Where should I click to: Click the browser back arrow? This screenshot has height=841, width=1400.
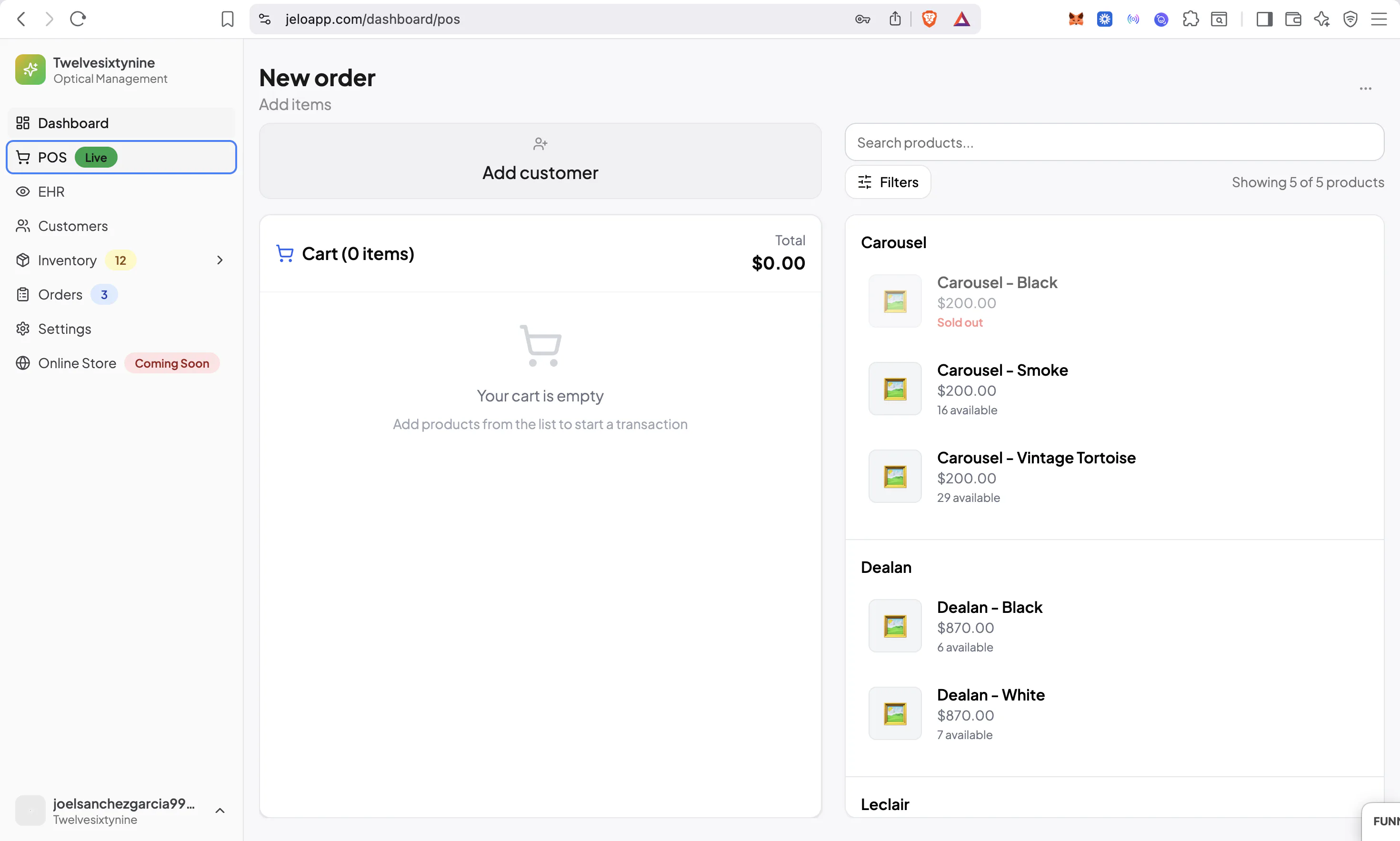21,19
